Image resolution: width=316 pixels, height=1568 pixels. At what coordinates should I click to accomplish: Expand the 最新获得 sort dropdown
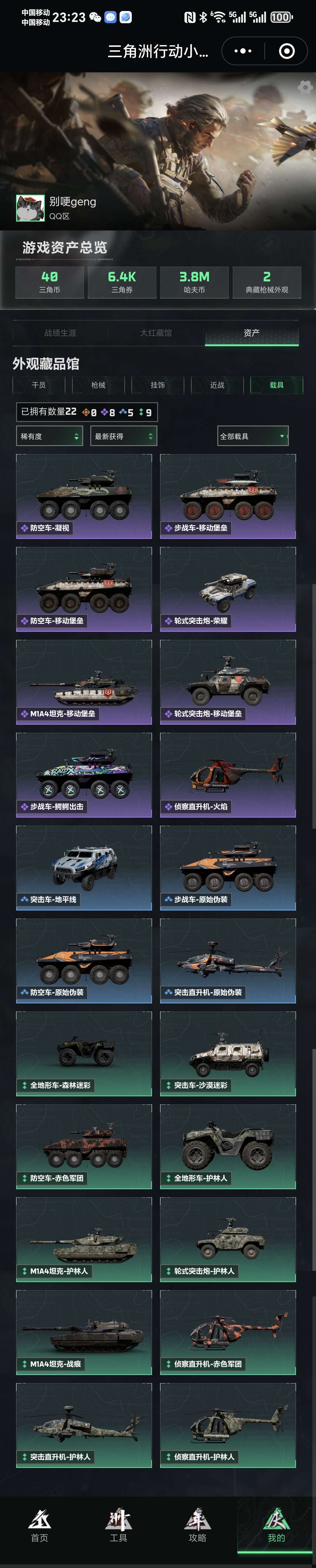(124, 436)
